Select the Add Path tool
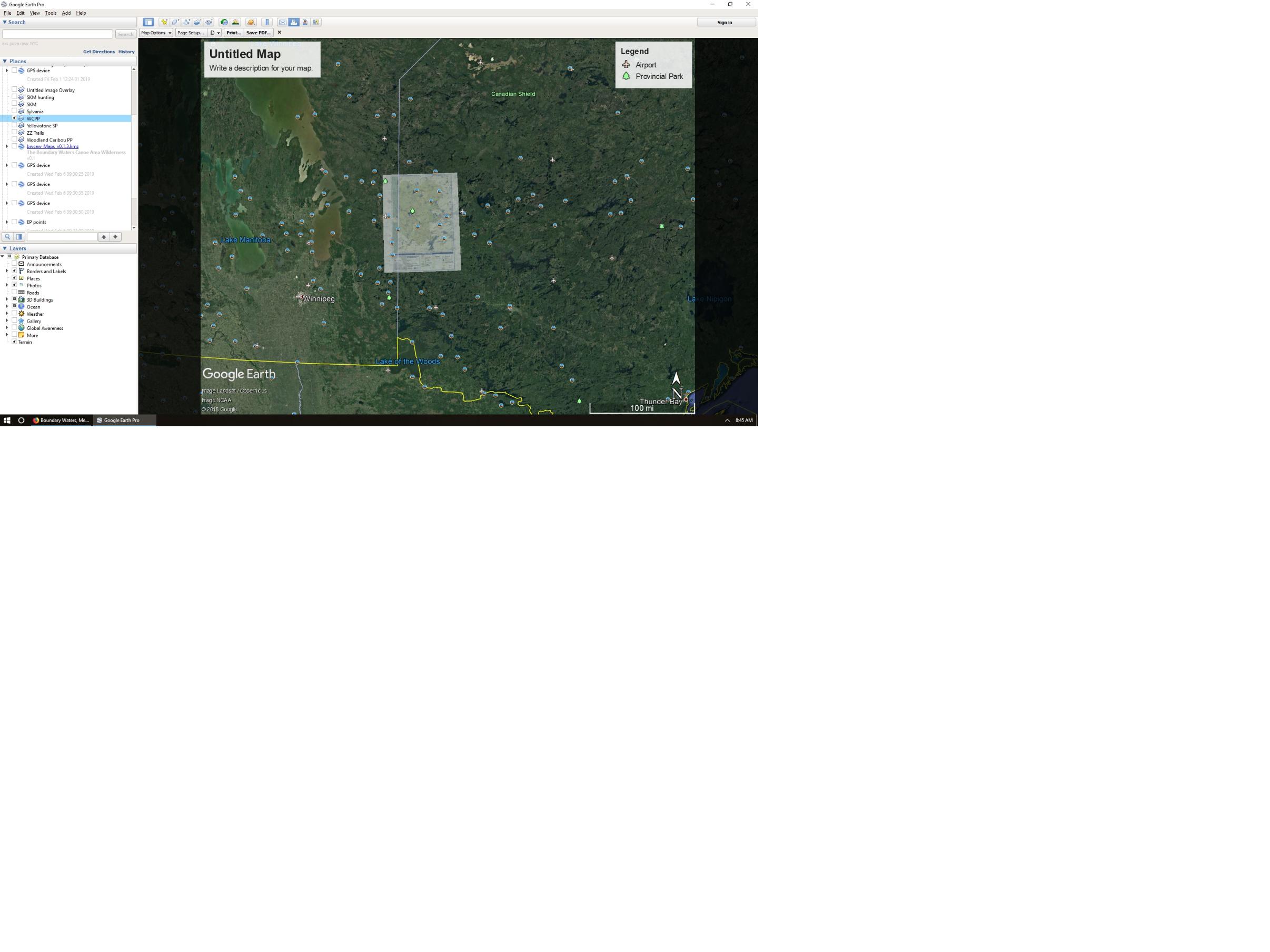This screenshot has height=952, width=1270. 186,22
